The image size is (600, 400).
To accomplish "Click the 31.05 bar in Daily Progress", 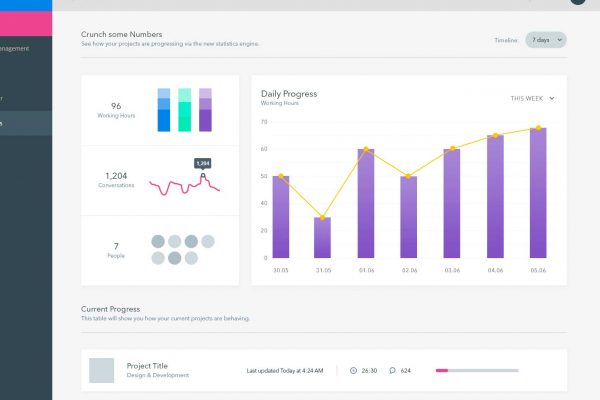I will [322, 238].
